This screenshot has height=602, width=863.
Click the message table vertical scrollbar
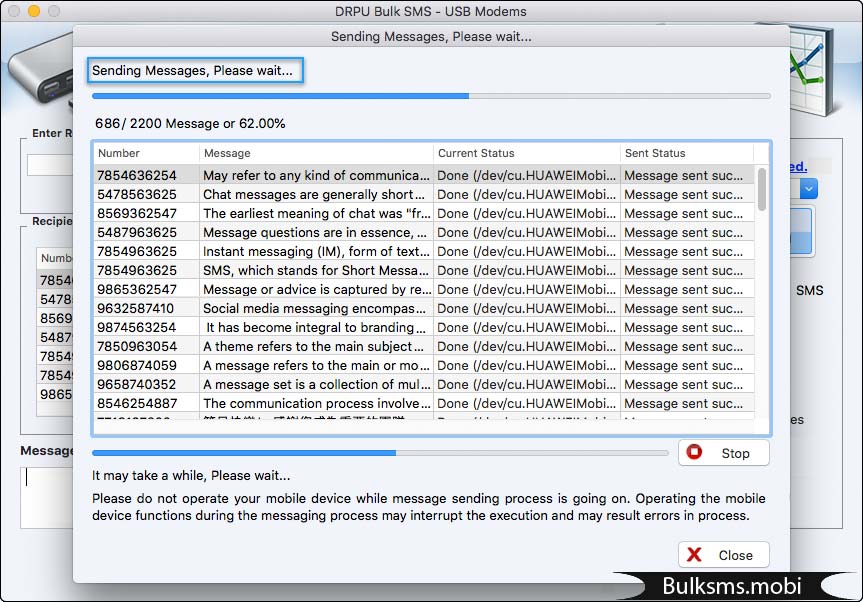762,189
